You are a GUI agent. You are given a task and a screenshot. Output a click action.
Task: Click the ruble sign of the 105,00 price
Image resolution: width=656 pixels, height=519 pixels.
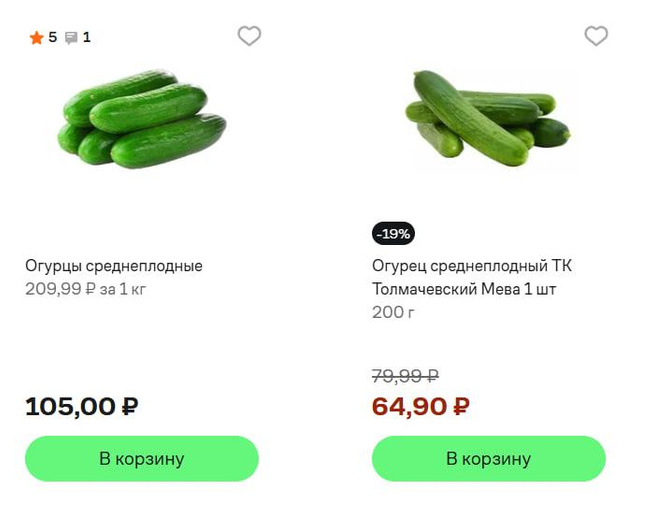click(x=129, y=407)
